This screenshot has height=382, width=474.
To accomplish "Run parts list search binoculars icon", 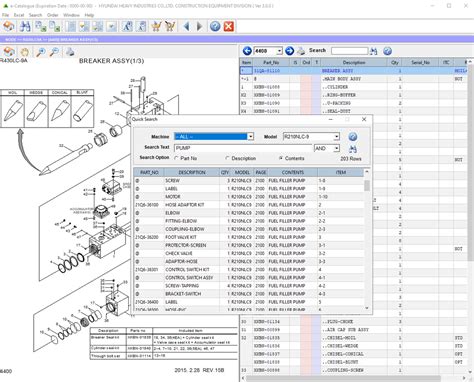I will pyautogui.click(x=374, y=51).
